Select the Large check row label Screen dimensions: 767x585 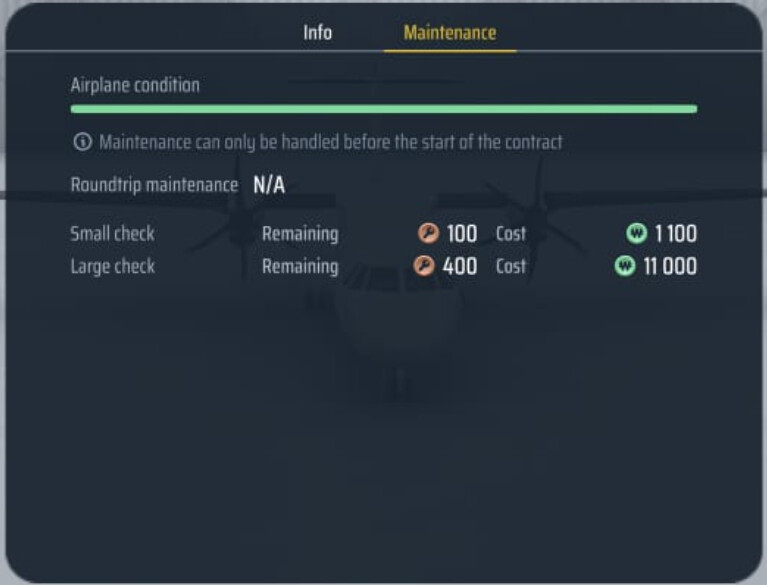113,267
